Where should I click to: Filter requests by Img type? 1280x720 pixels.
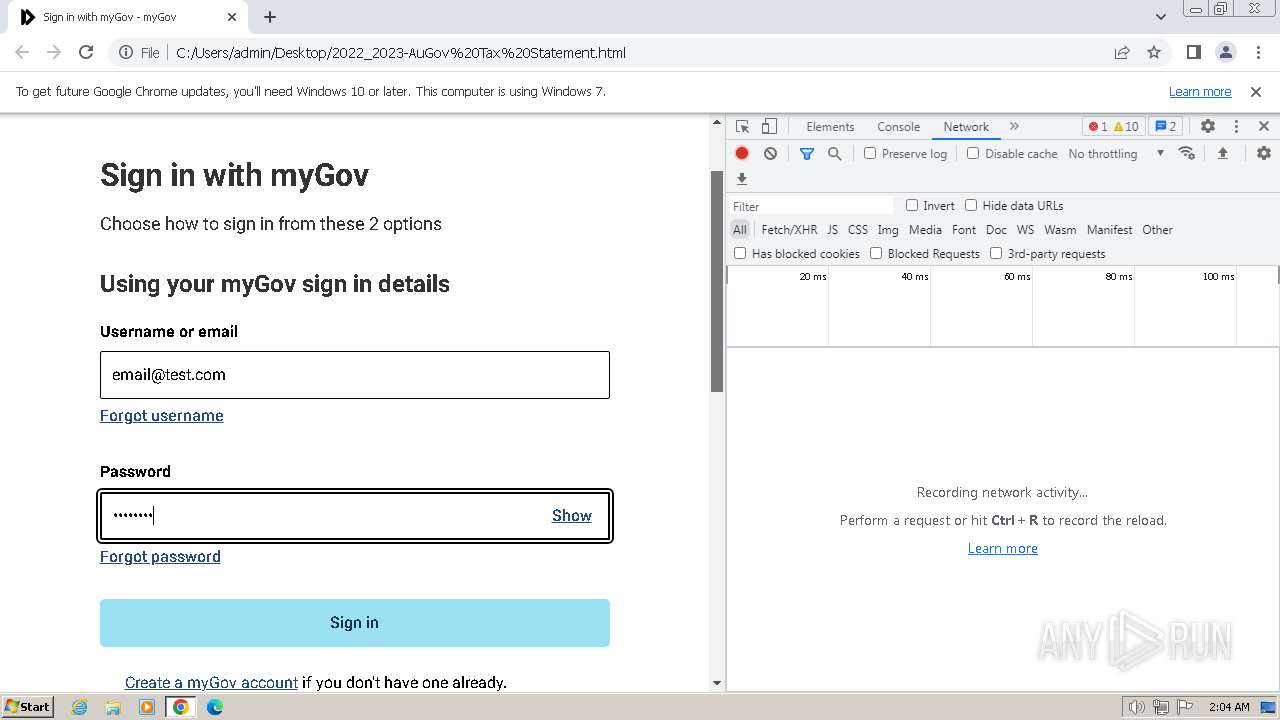tap(888, 230)
